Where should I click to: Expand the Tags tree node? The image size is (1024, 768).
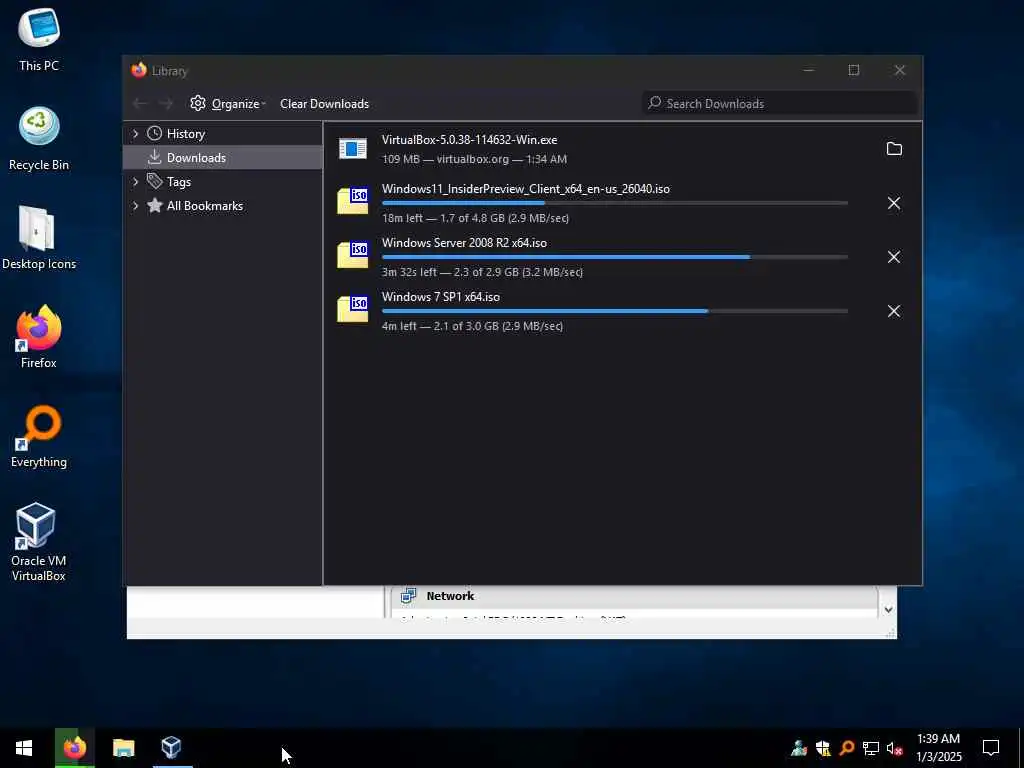(135, 181)
